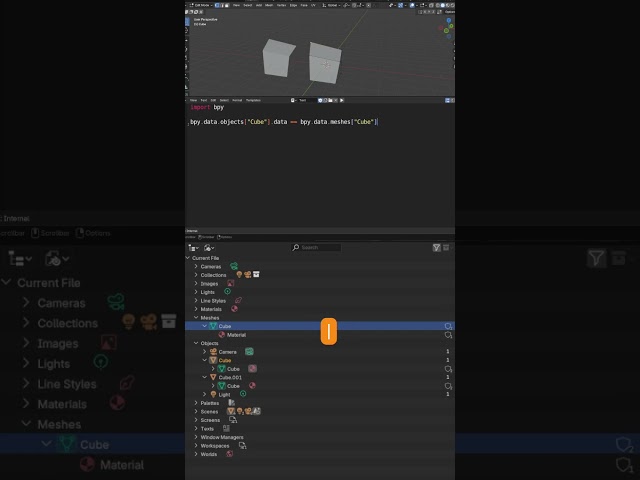Enable face select mode in viewport header
This screenshot has height=480, width=640.
click(x=227, y=5)
